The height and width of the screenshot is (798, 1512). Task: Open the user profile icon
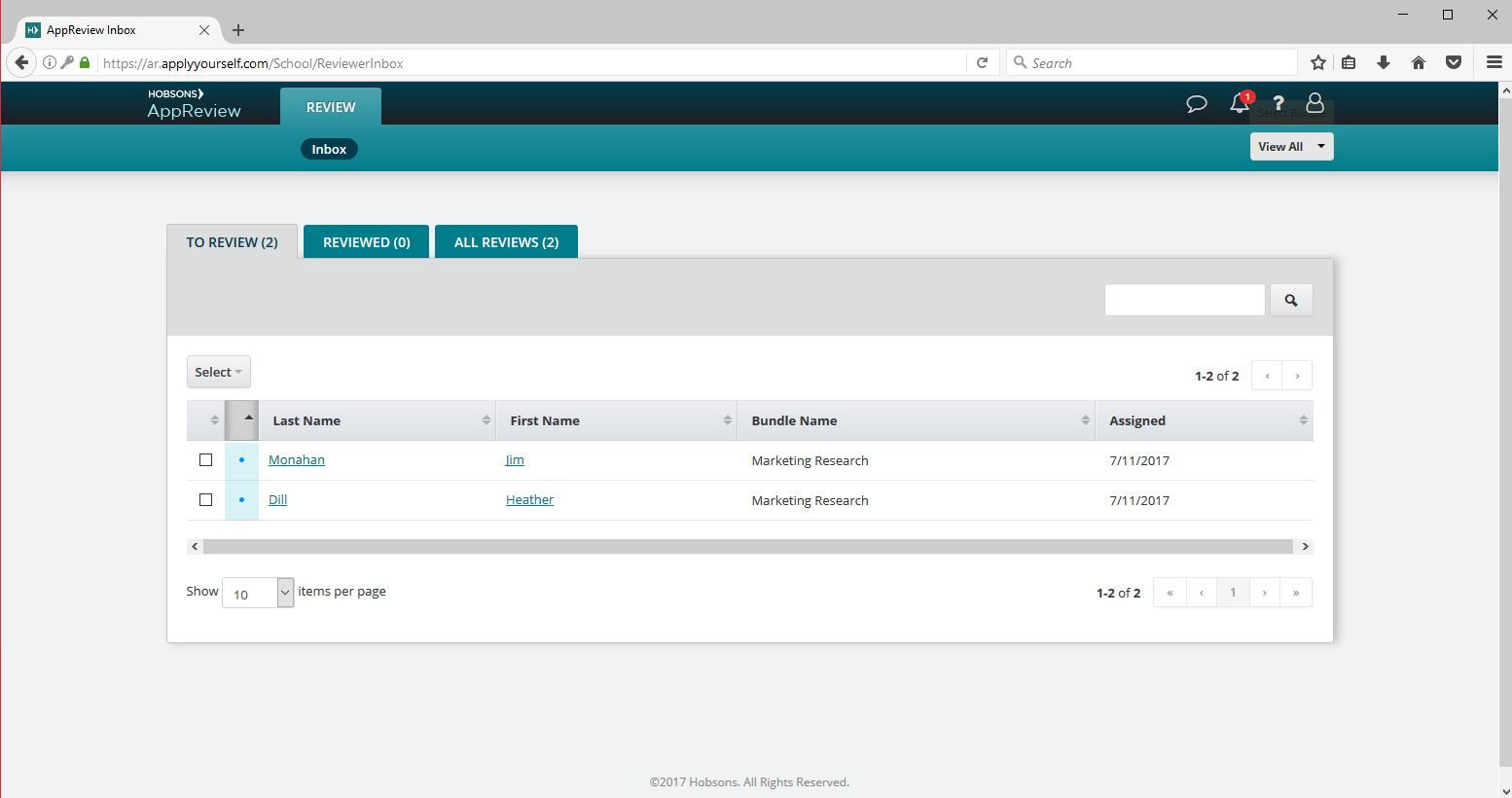tap(1314, 103)
